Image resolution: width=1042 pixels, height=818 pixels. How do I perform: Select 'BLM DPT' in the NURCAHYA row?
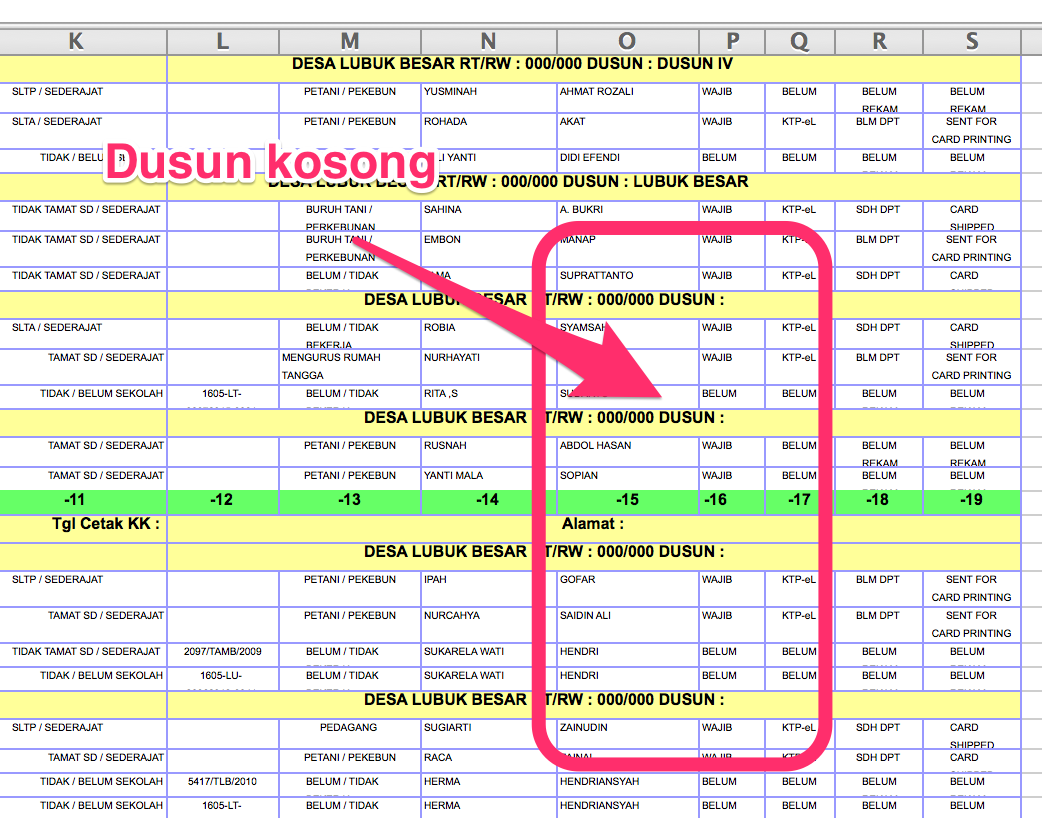point(879,625)
